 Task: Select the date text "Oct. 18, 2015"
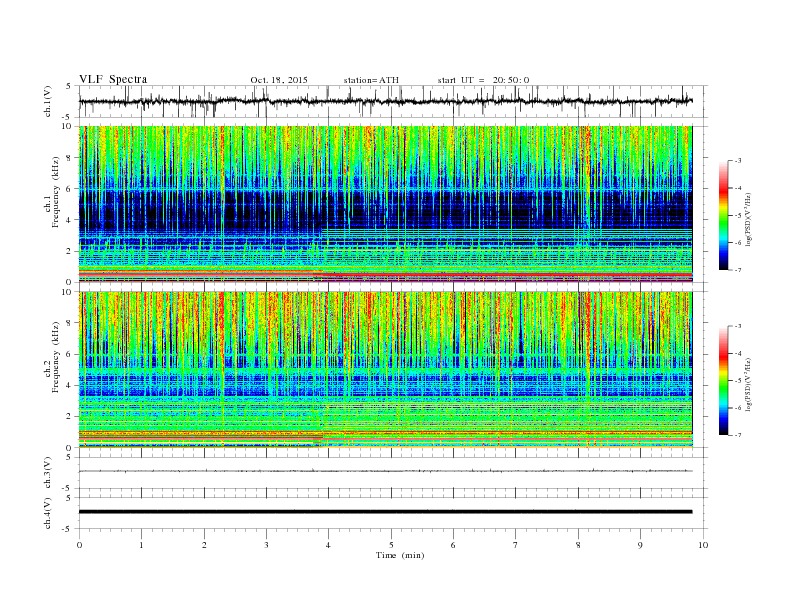pos(279,80)
